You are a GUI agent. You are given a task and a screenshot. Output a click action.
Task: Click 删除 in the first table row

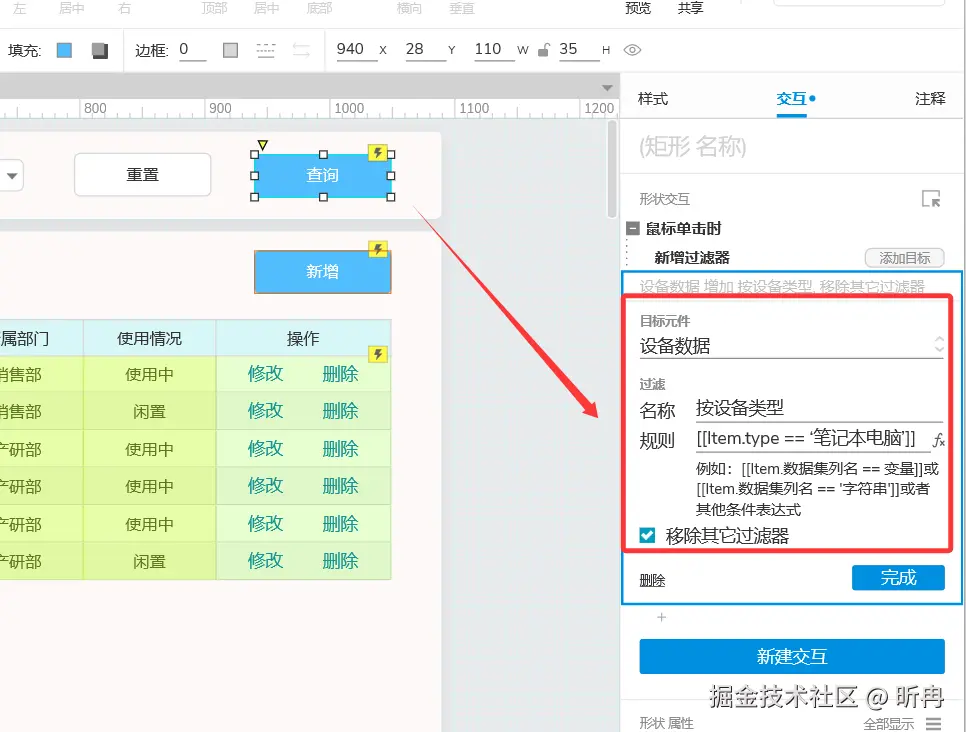(x=340, y=373)
